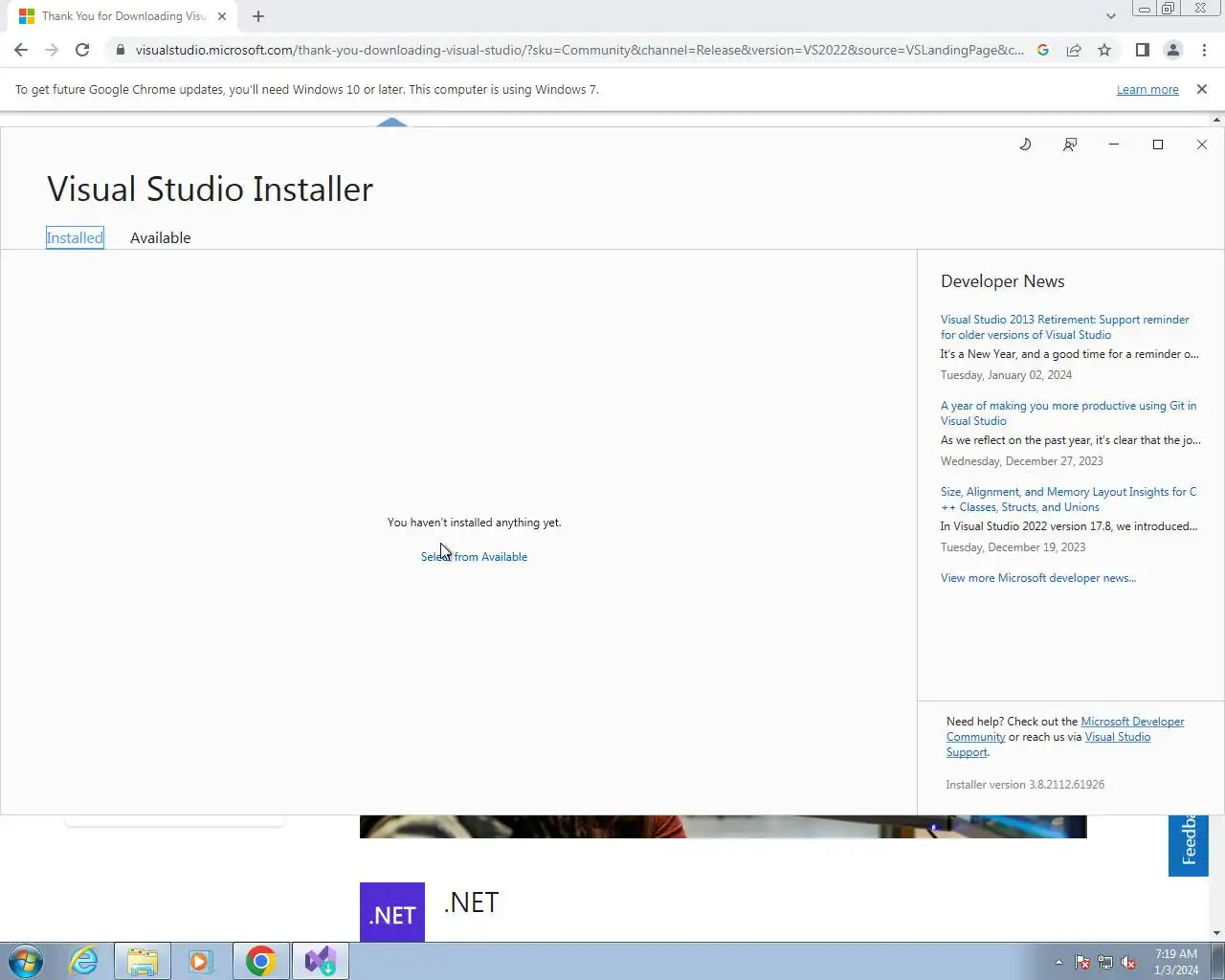1225x980 pixels.
Task: Click Chrome forward navigation arrow
Action: tap(52, 50)
